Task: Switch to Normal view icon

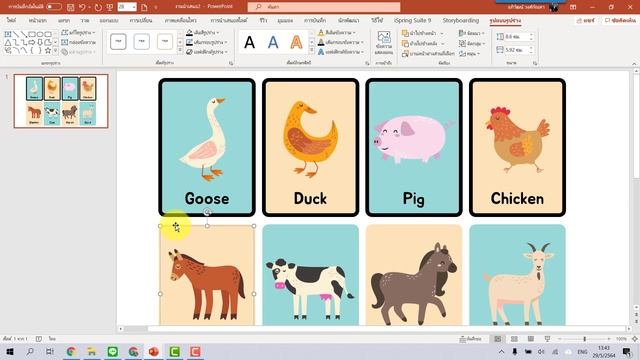Action: click(x=498, y=339)
